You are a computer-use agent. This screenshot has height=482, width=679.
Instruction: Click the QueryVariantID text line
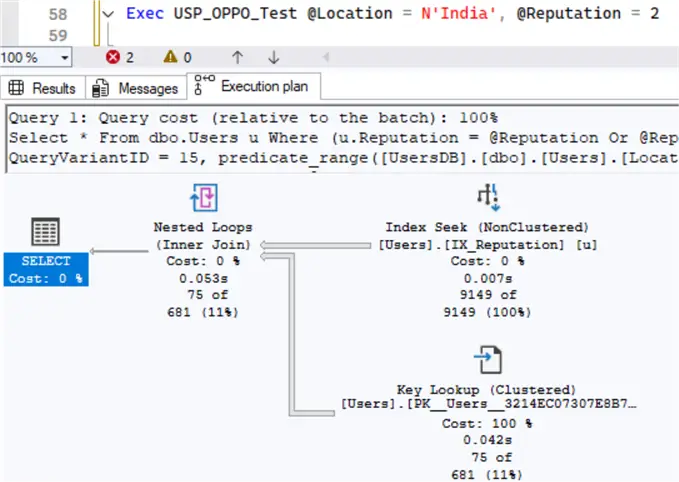340,158
